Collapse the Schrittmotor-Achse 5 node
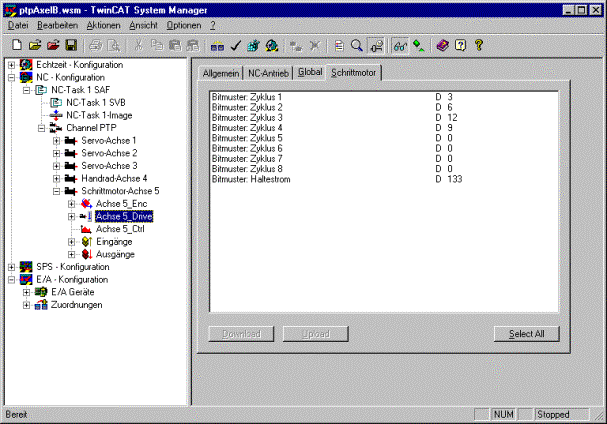Screen dimensions: 607x424 tap(57, 191)
